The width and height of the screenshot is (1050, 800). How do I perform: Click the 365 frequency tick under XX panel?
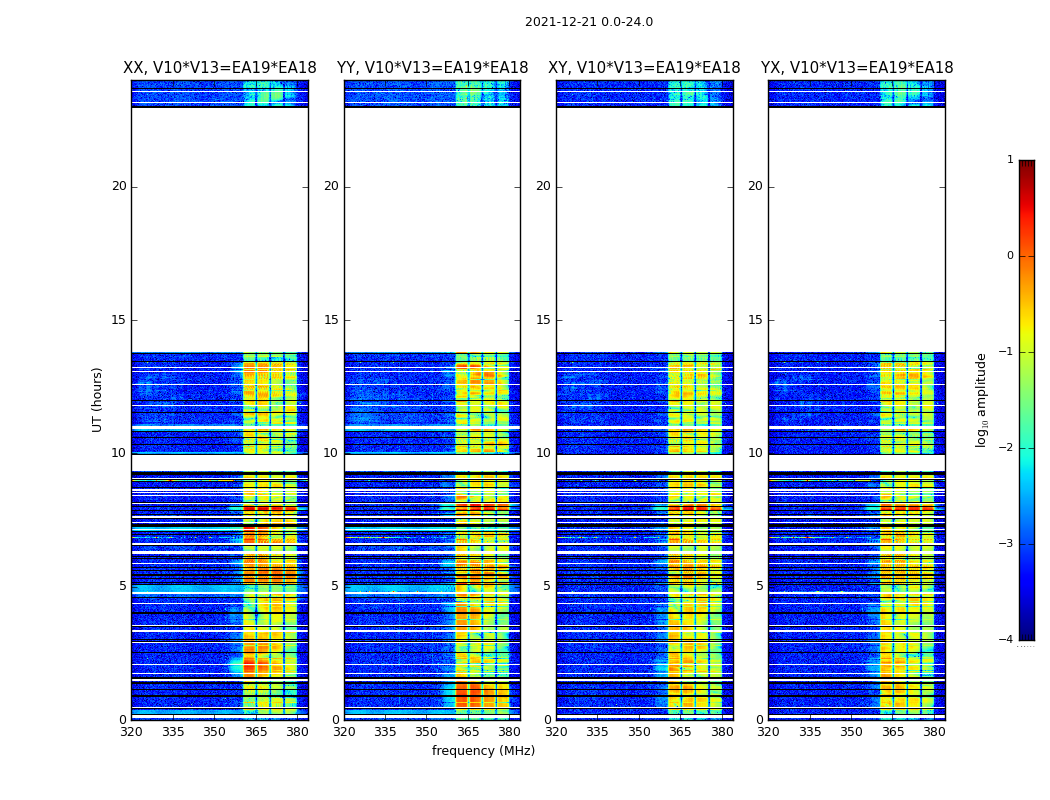click(x=256, y=732)
